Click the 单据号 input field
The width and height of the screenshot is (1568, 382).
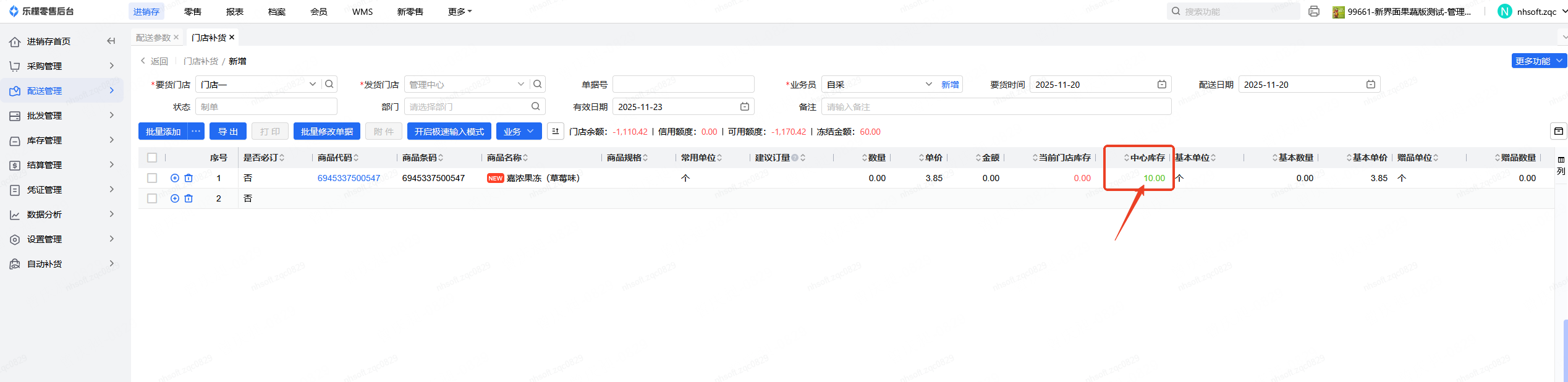coord(683,84)
